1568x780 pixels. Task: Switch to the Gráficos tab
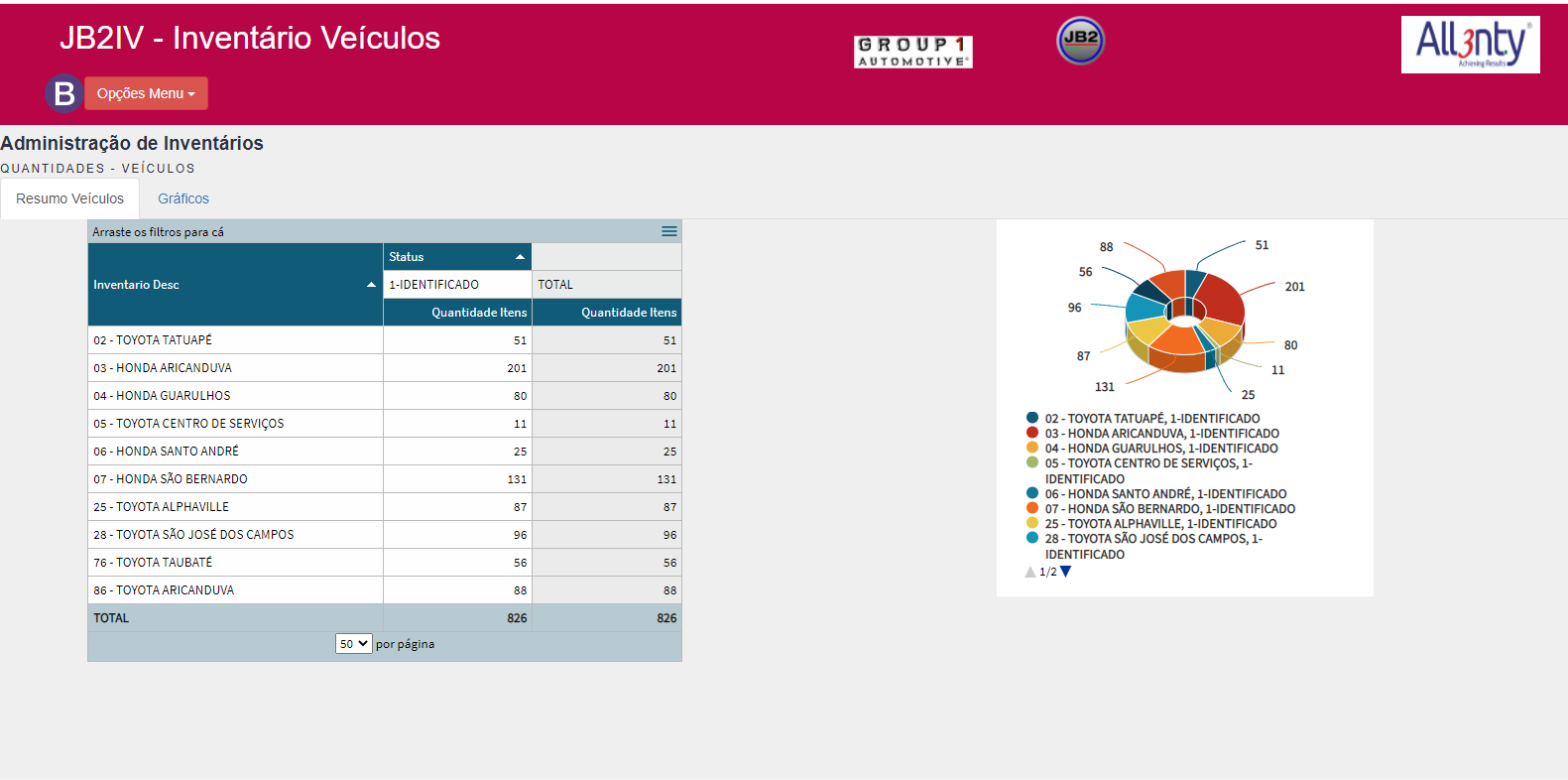tap(183, 198)
